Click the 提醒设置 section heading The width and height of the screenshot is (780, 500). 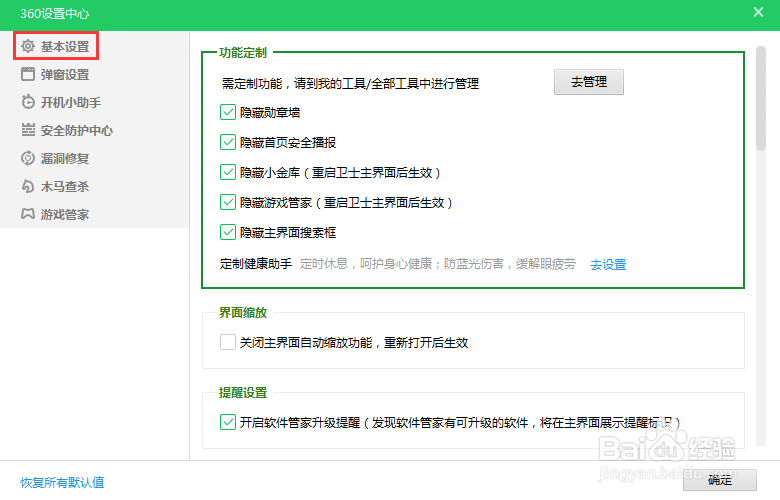pyautogui.click(x=243, y=393)
